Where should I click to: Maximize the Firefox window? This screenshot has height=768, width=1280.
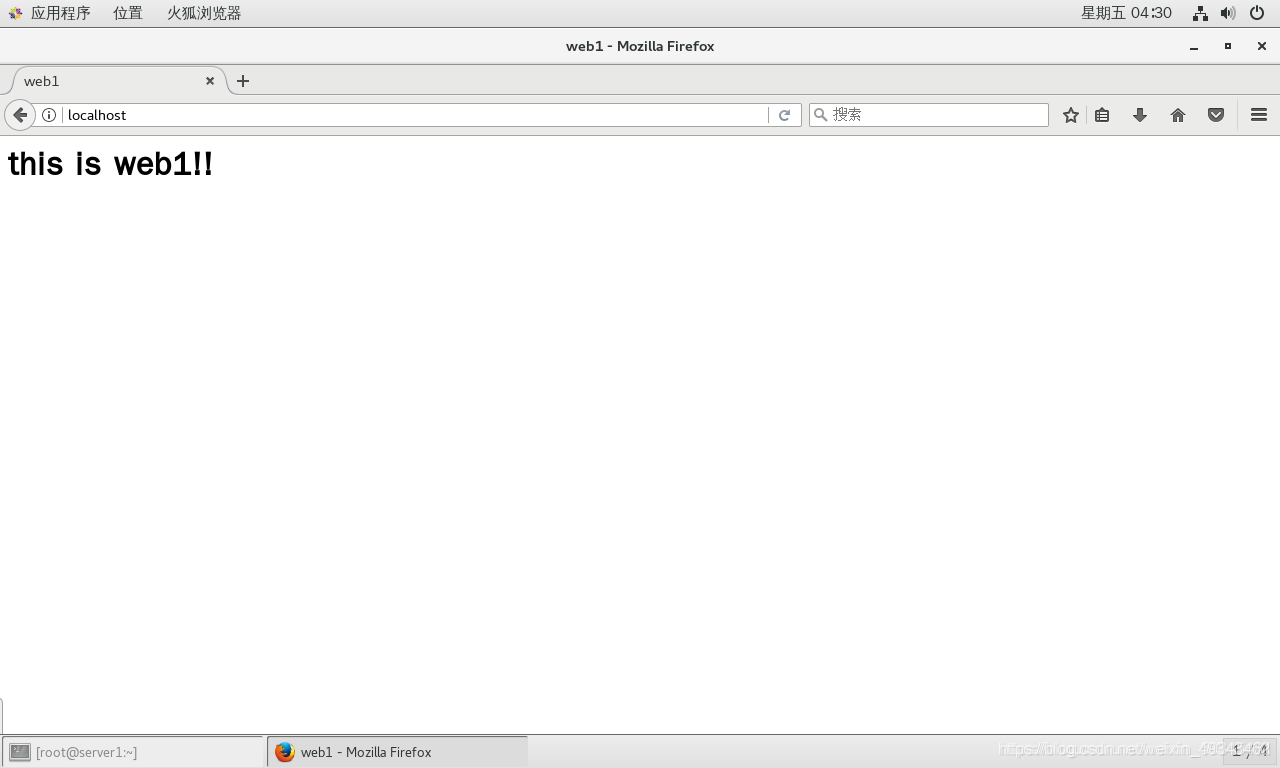coord(1228,46)
